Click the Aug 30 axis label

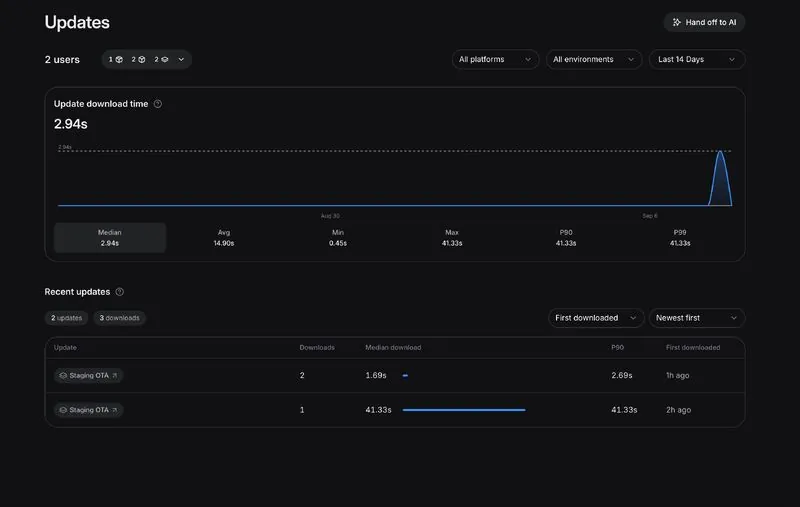[330, 216]
